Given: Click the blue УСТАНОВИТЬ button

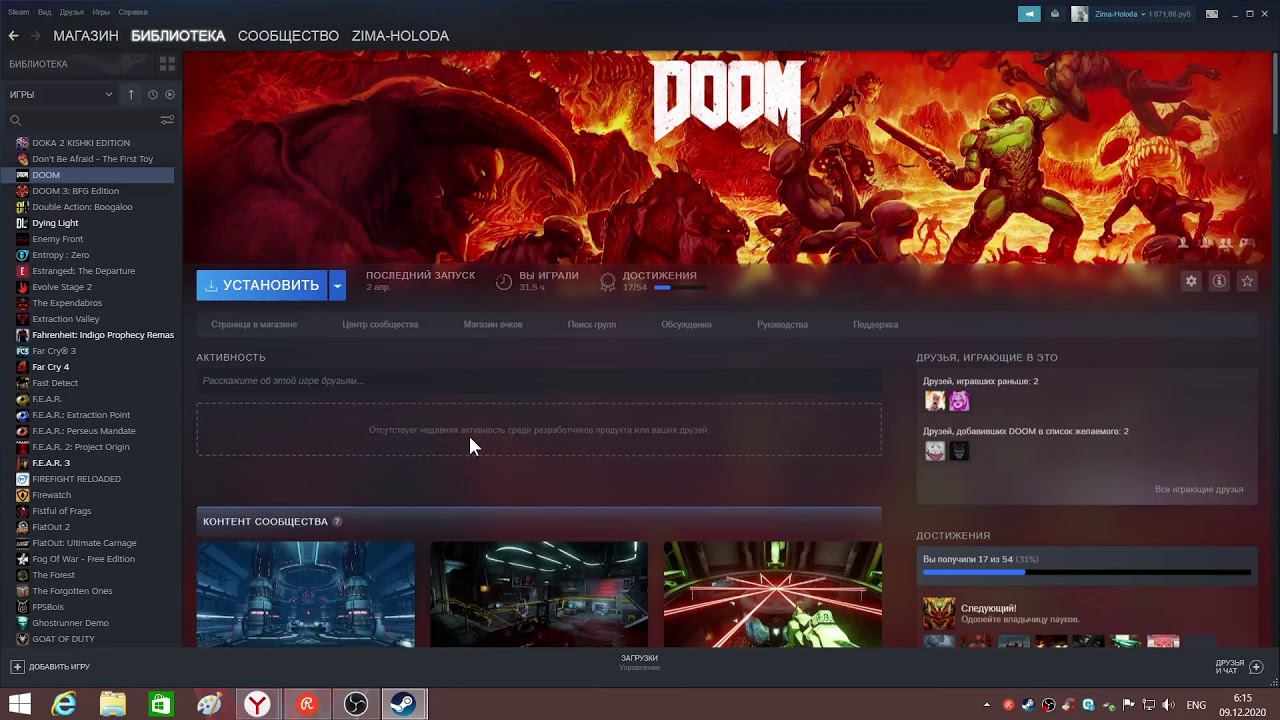Looking at the screenshot, I should [262, 285].
